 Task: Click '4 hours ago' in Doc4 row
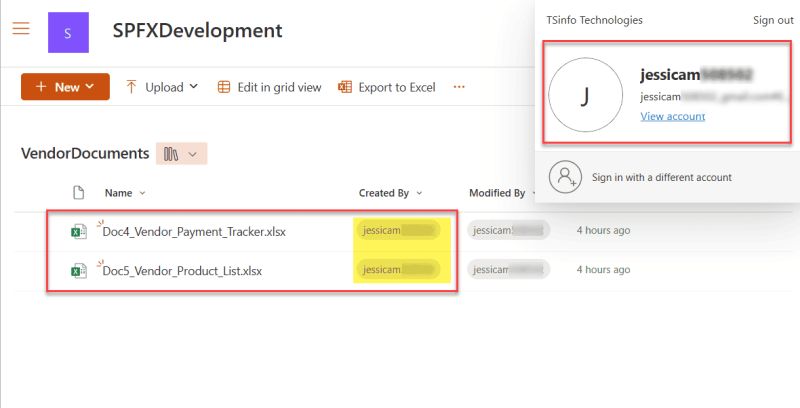[x=604, y=231]
